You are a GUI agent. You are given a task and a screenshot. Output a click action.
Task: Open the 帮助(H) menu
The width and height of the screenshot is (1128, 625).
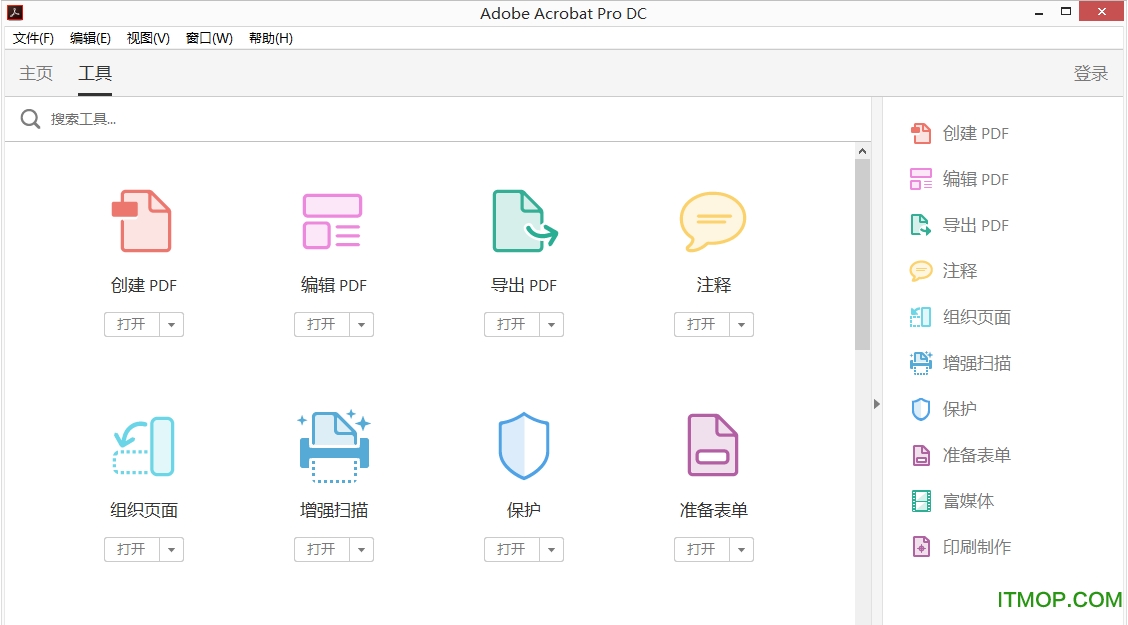(x=270, y=38)
